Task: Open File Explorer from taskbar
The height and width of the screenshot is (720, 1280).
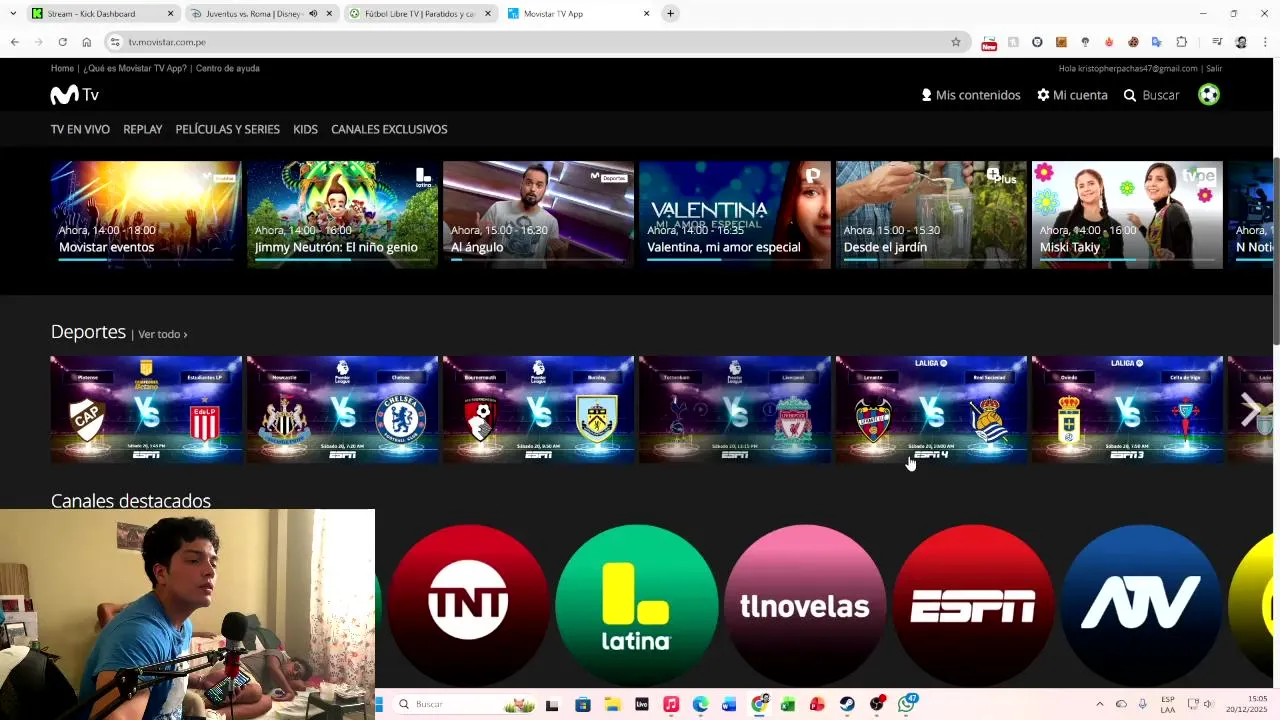Action: coord(612,705)
